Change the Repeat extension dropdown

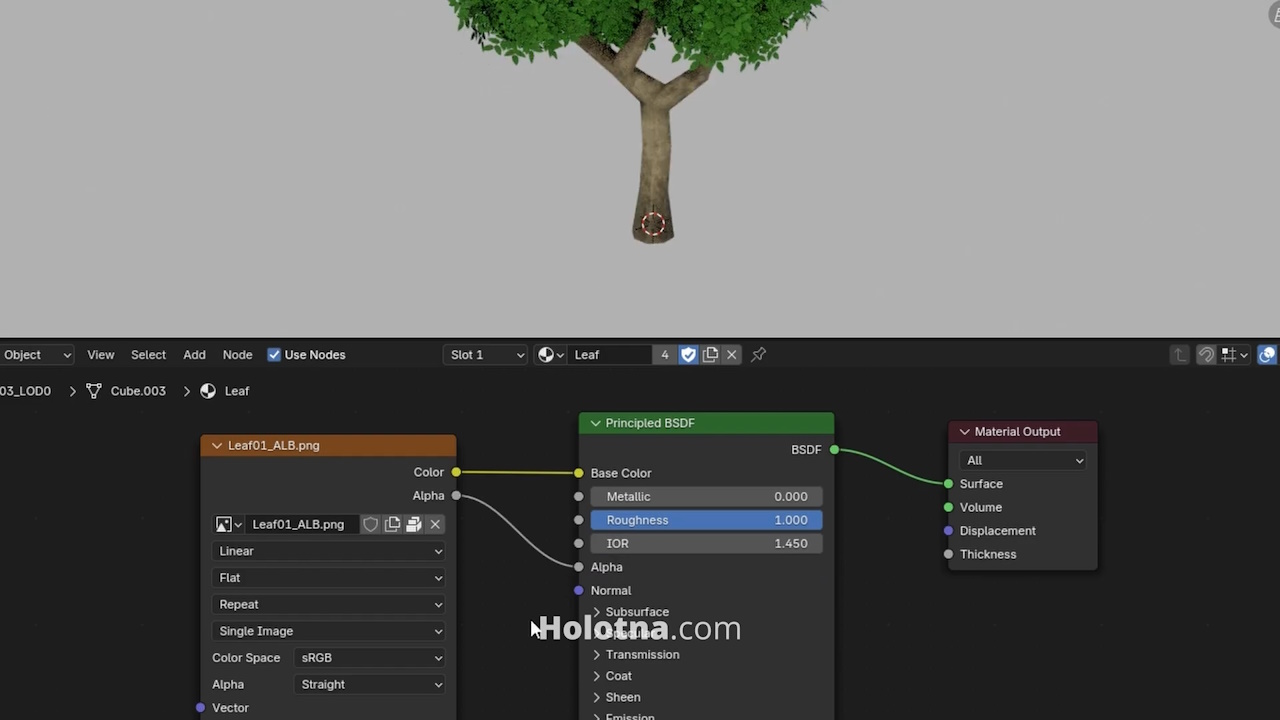point(329,604)
